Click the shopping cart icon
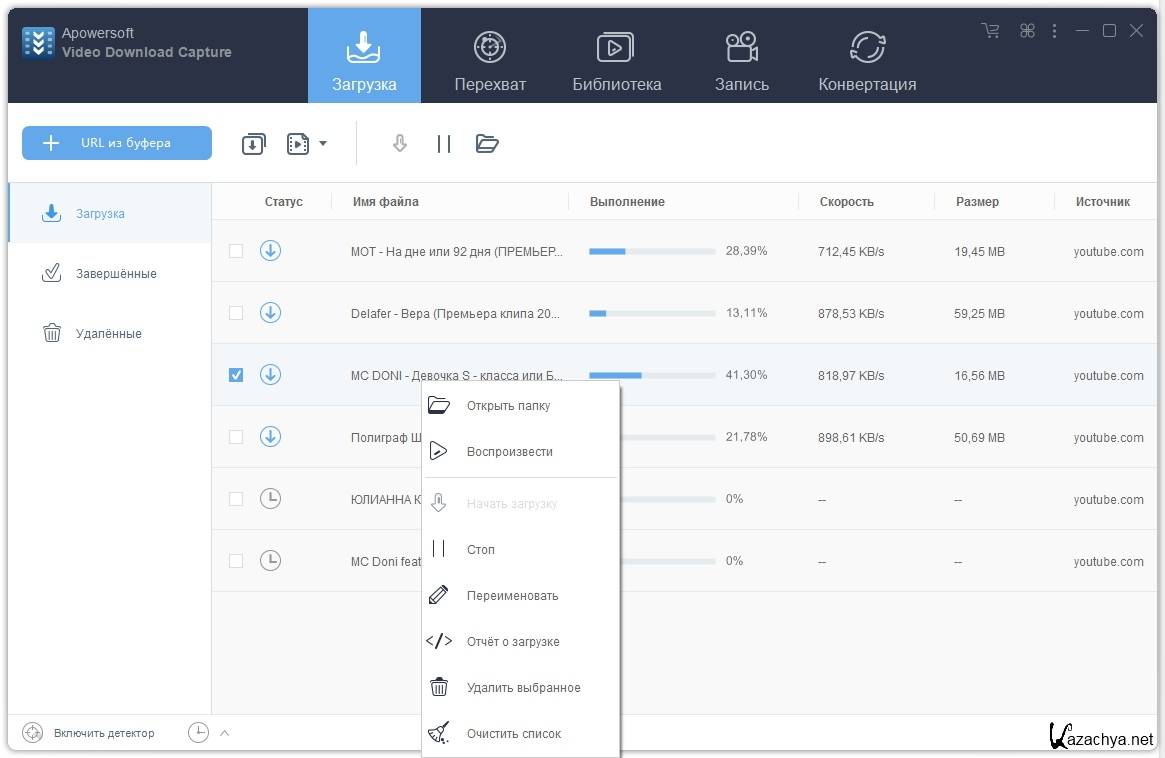 [x=991, y=31]
